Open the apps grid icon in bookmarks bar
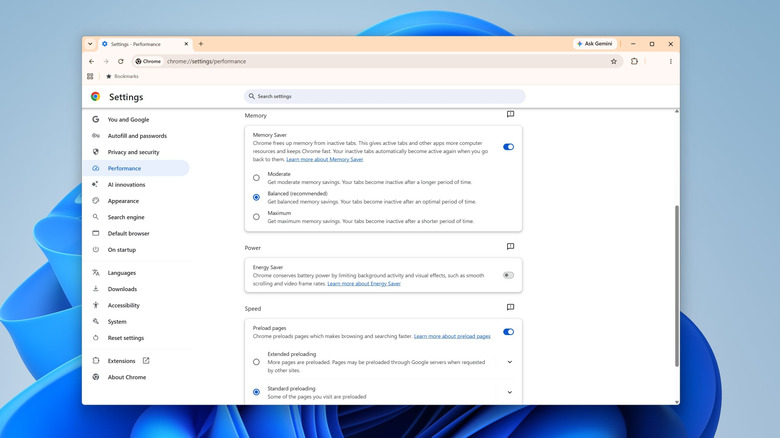 pos(90,76)
